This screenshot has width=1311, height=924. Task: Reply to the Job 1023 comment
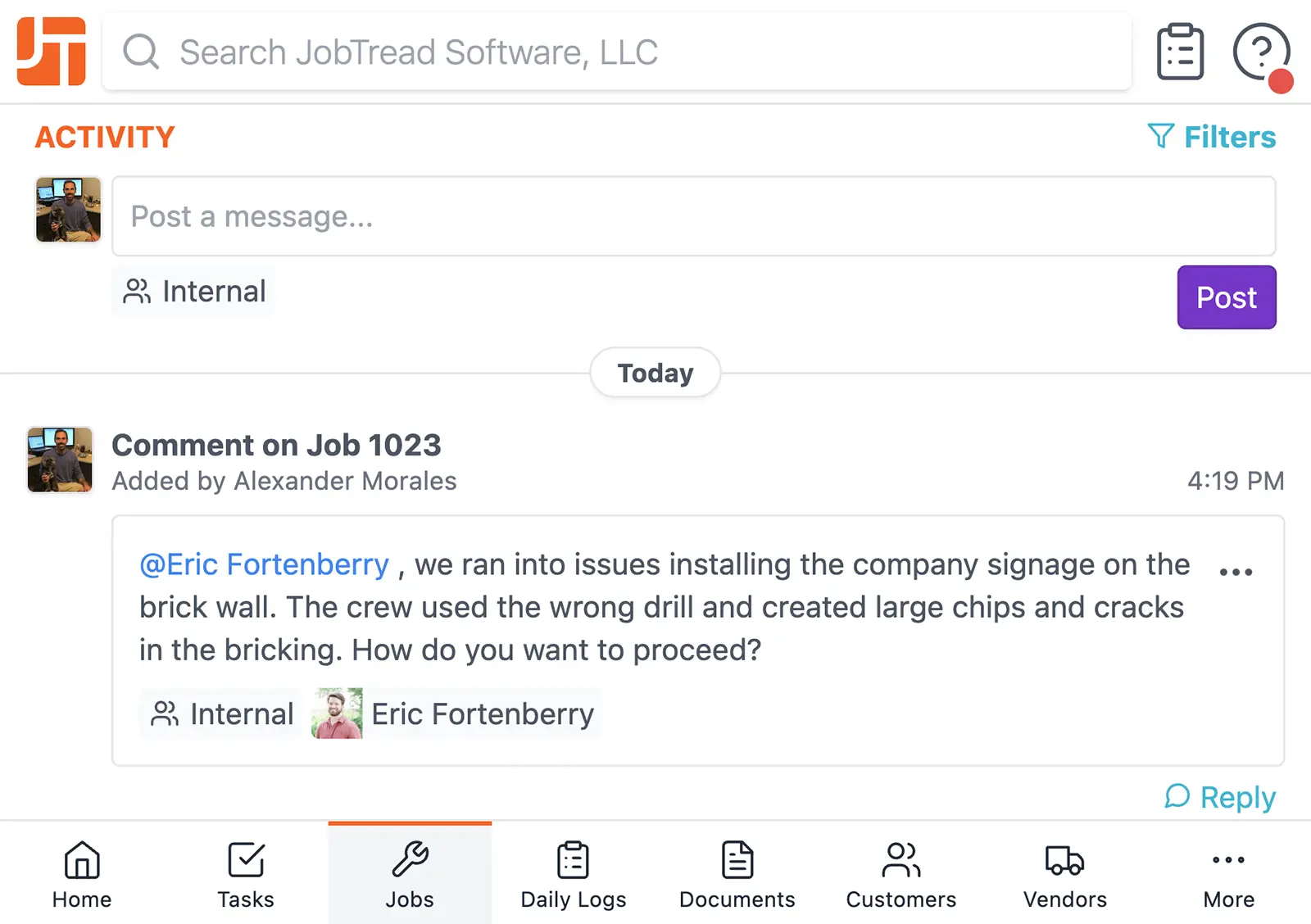click(1221, 797)
